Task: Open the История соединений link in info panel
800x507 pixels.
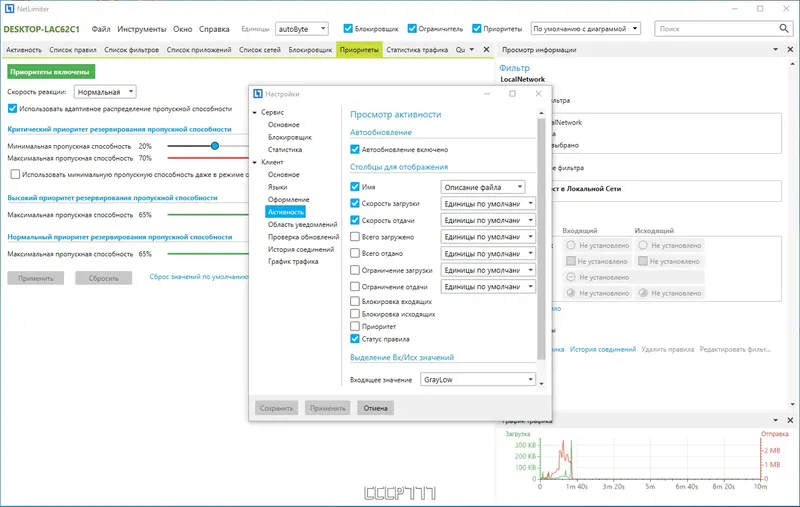Action: 603,349
